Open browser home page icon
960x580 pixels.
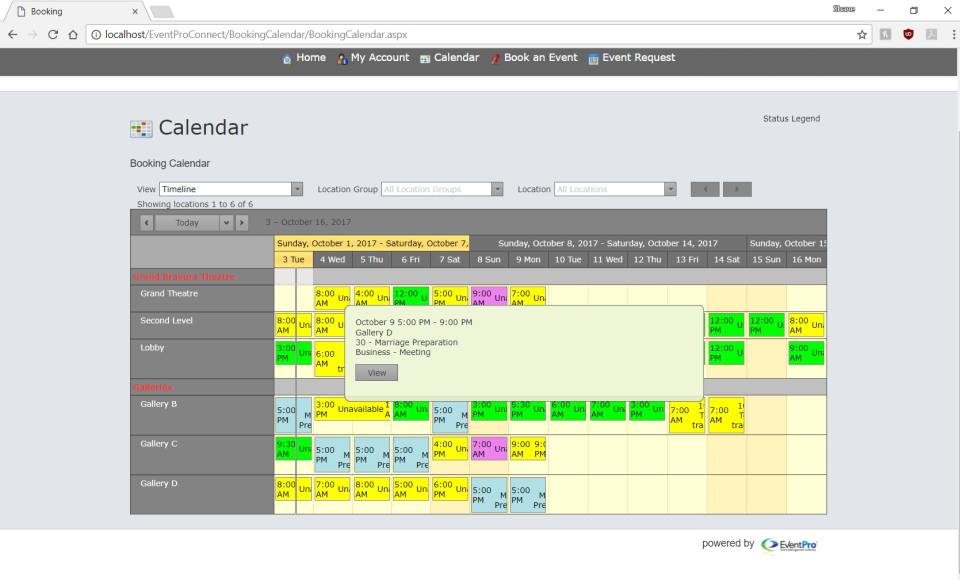pos(73,35)
